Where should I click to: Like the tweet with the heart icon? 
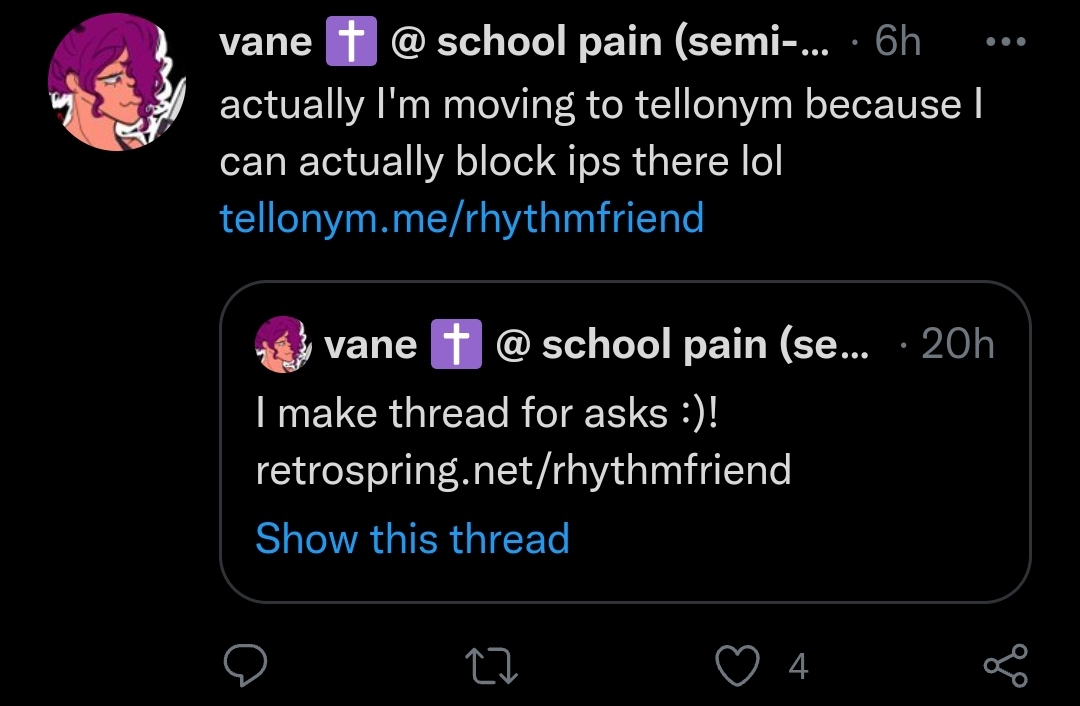coord(737,665)
